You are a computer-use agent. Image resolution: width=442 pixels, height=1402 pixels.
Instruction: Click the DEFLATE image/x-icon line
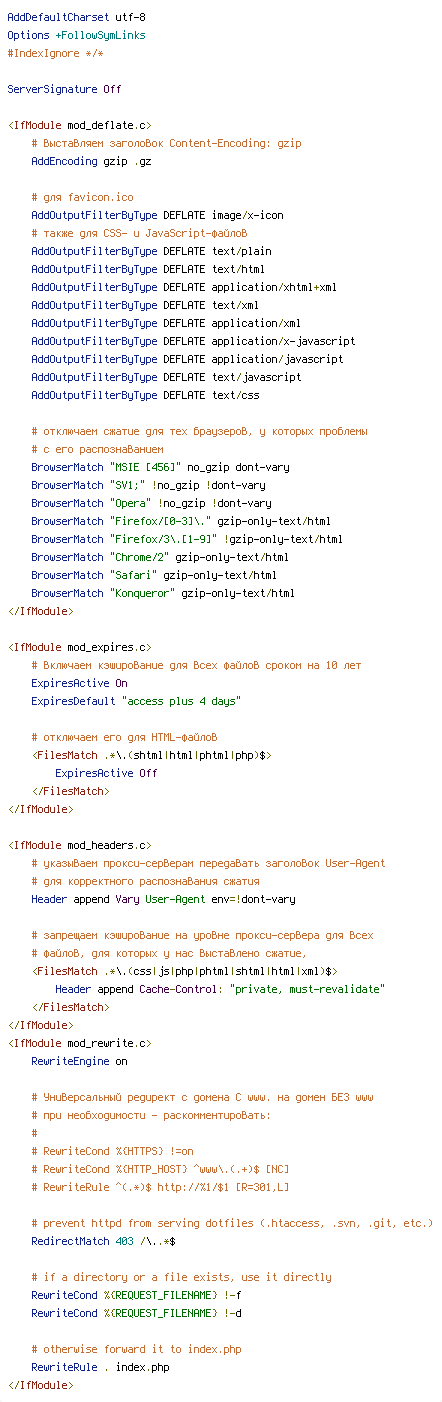pyautogui.click(x=157, y=215)
